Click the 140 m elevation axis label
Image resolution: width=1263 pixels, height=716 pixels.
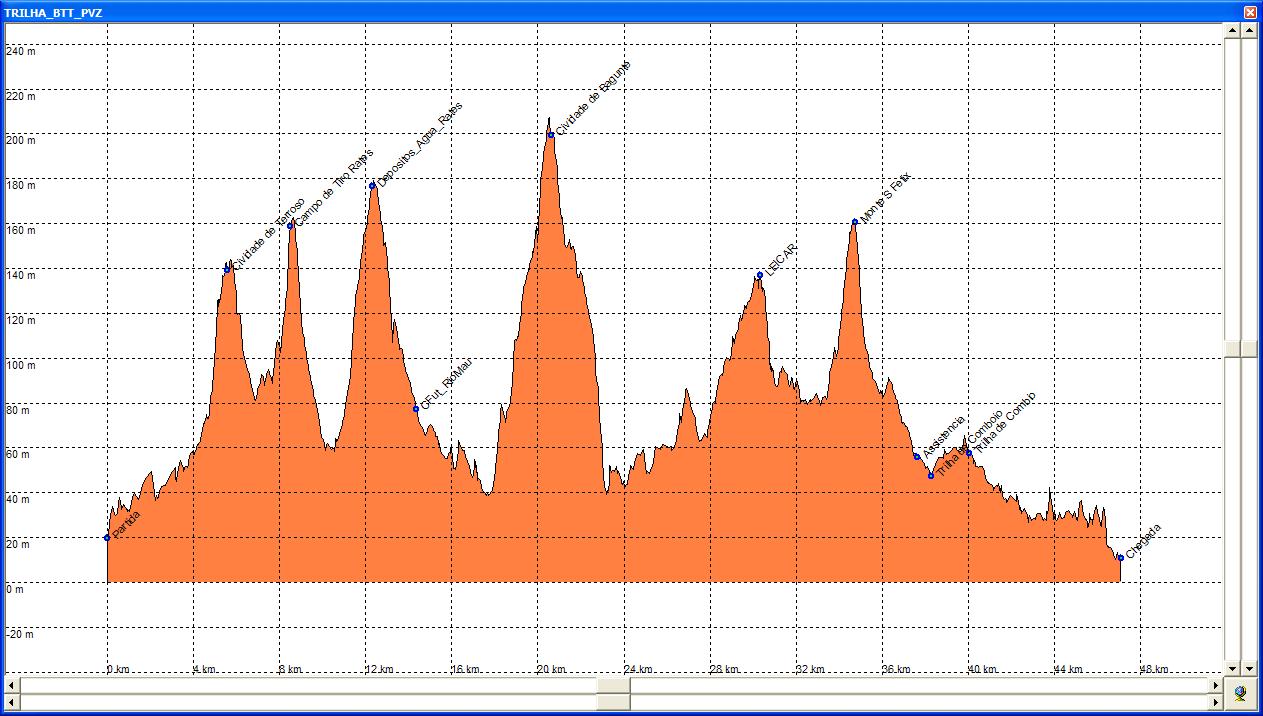[x=21, y=275]
